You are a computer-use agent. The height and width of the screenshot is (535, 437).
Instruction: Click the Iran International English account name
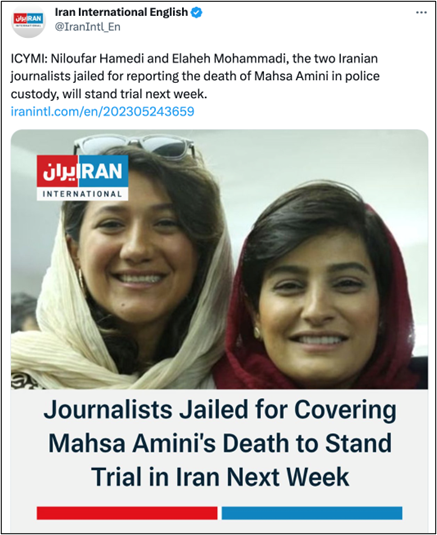[x=121, y=12]
